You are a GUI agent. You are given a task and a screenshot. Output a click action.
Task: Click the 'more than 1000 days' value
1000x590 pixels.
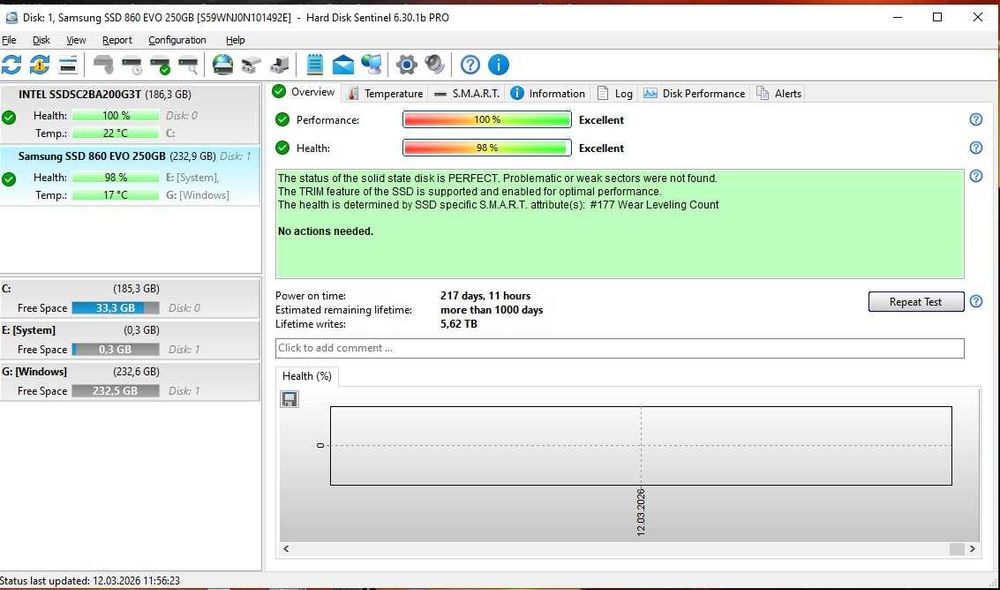tap(492, 310)
